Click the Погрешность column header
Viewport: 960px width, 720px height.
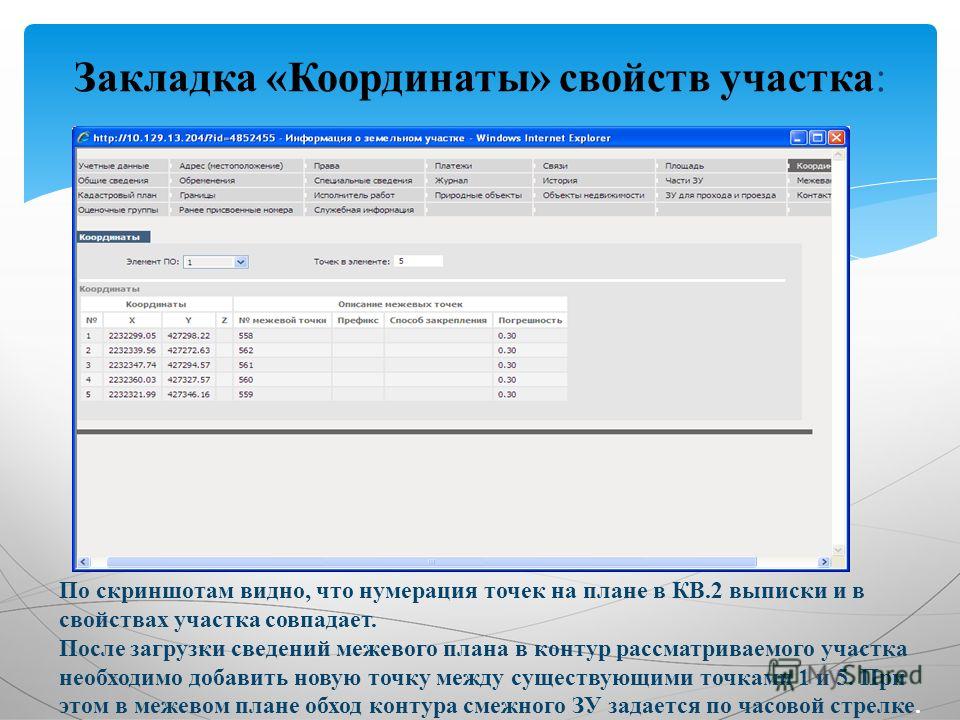click(530, 320)
